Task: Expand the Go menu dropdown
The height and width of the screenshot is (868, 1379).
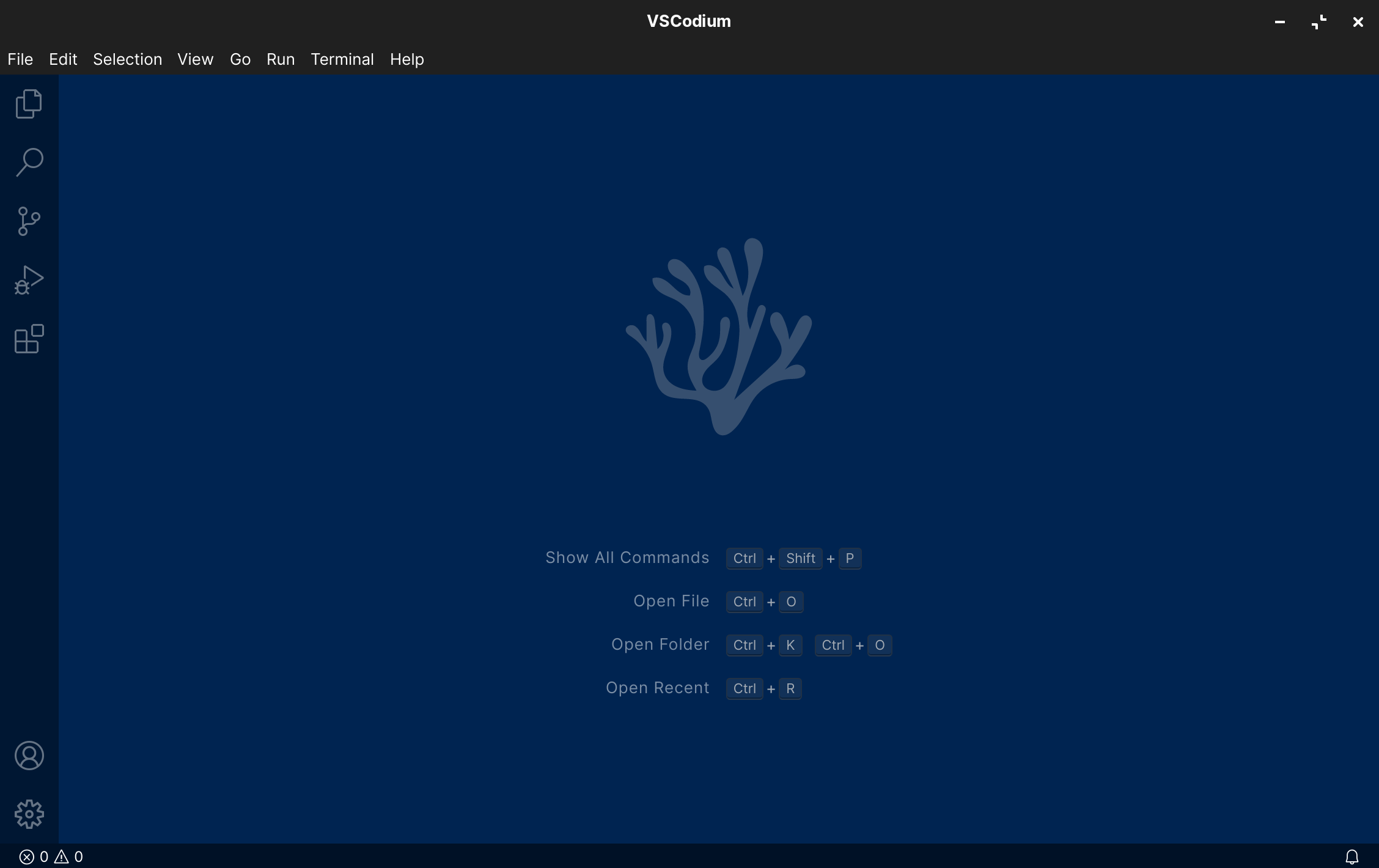Action: click(x=239, y=59)
